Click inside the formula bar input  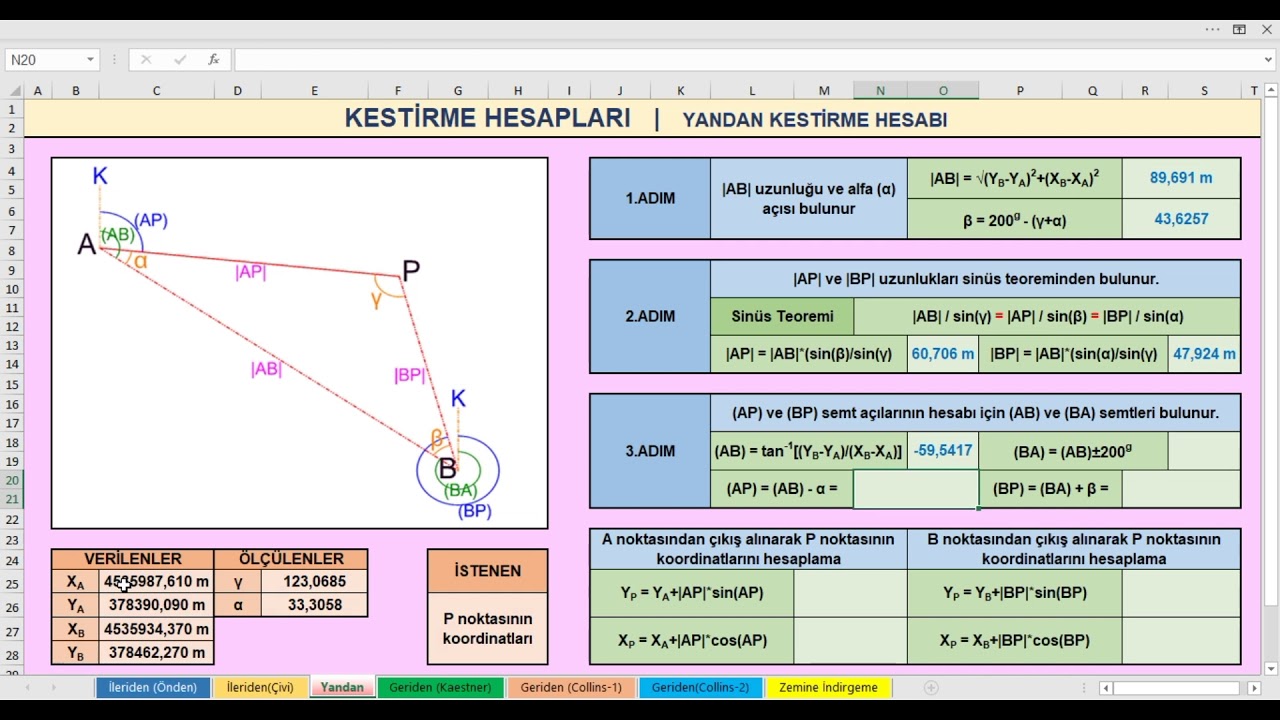[x=747, y=60]
